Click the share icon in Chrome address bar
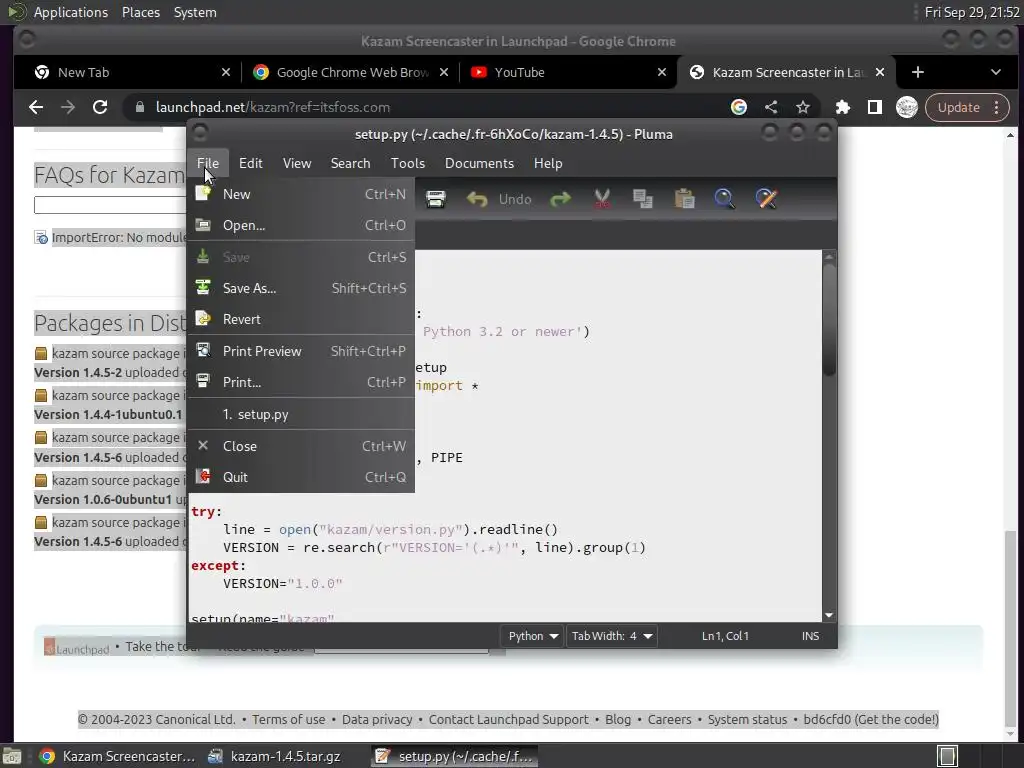The width and height of the screenshot is (1024, 768). [x=771, y=107]
